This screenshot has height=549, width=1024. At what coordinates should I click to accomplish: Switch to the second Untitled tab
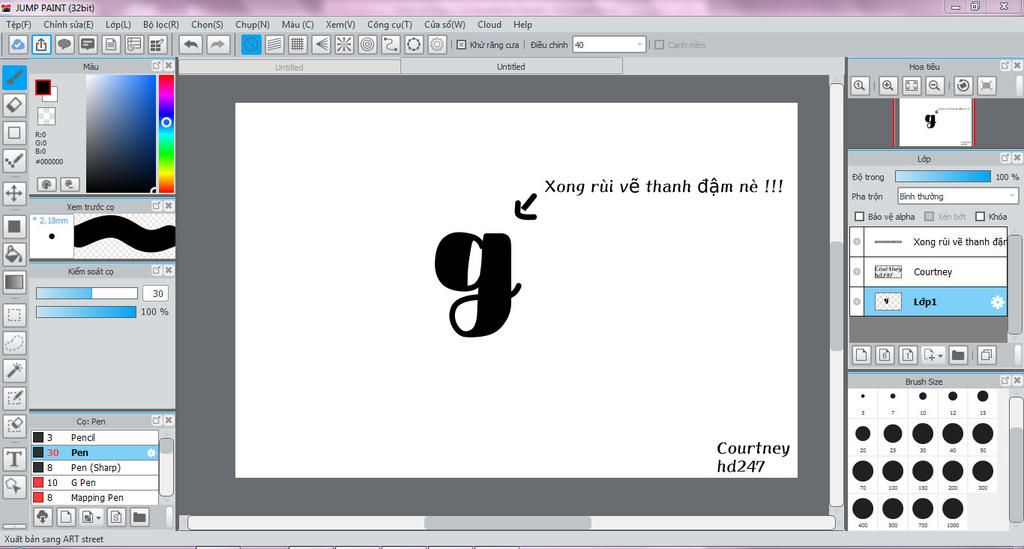point(511,67)
